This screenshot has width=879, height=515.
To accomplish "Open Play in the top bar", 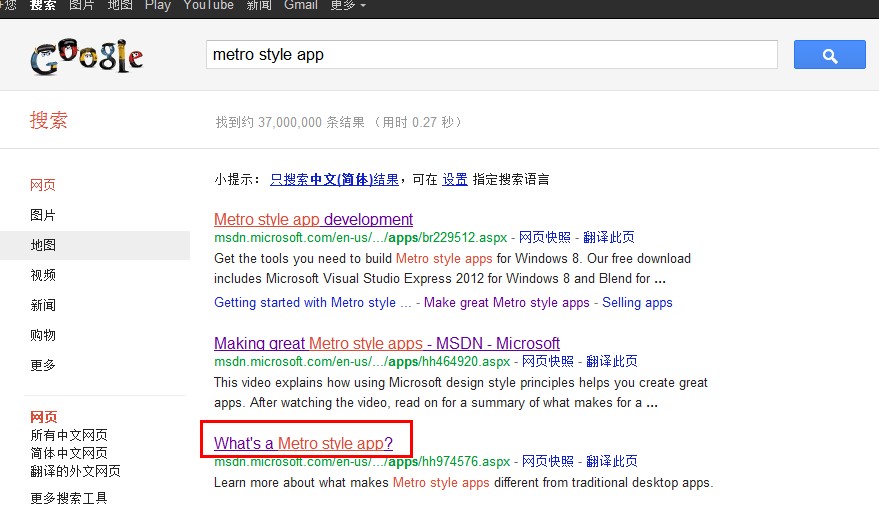I will [x=158, y=6].
